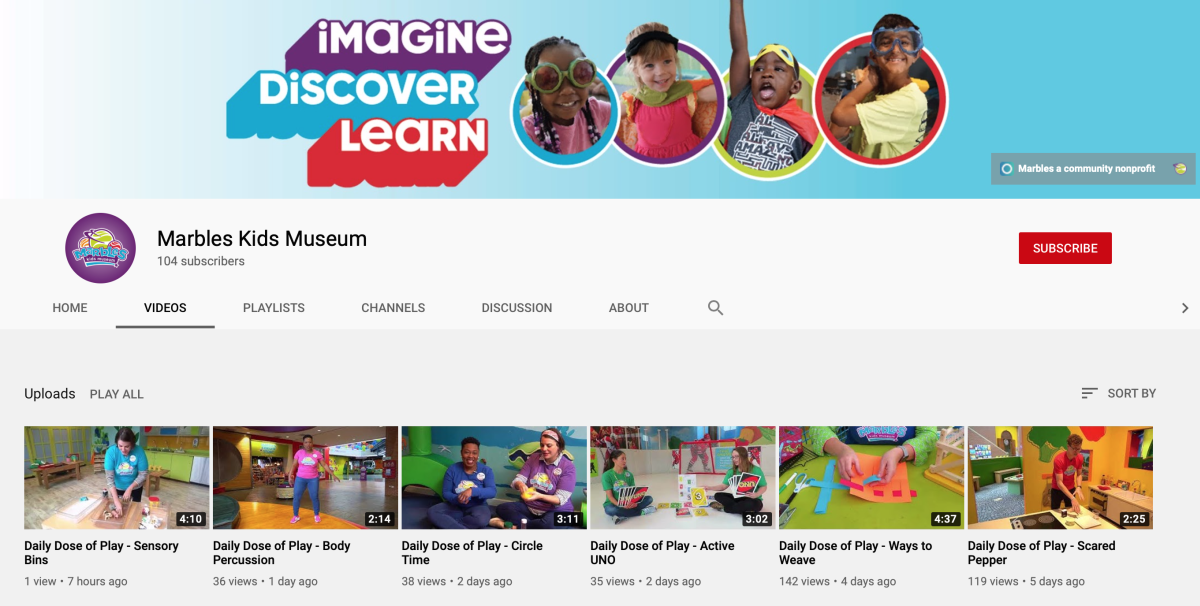Open the Home tab

pos(70,308)
